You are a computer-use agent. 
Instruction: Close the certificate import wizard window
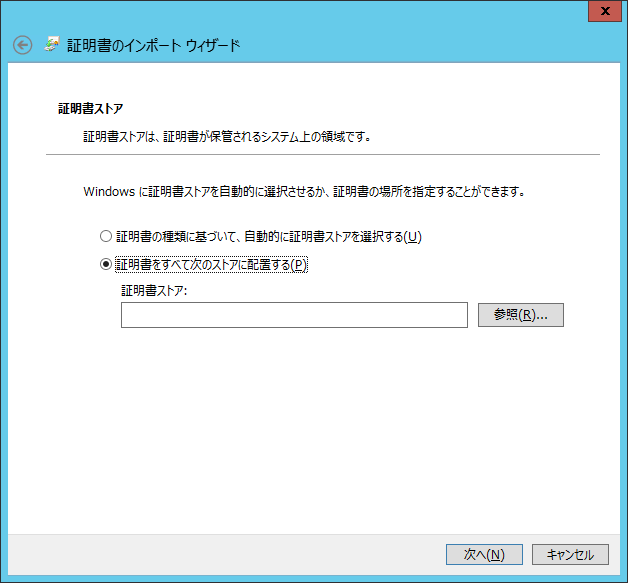[605, 11]
